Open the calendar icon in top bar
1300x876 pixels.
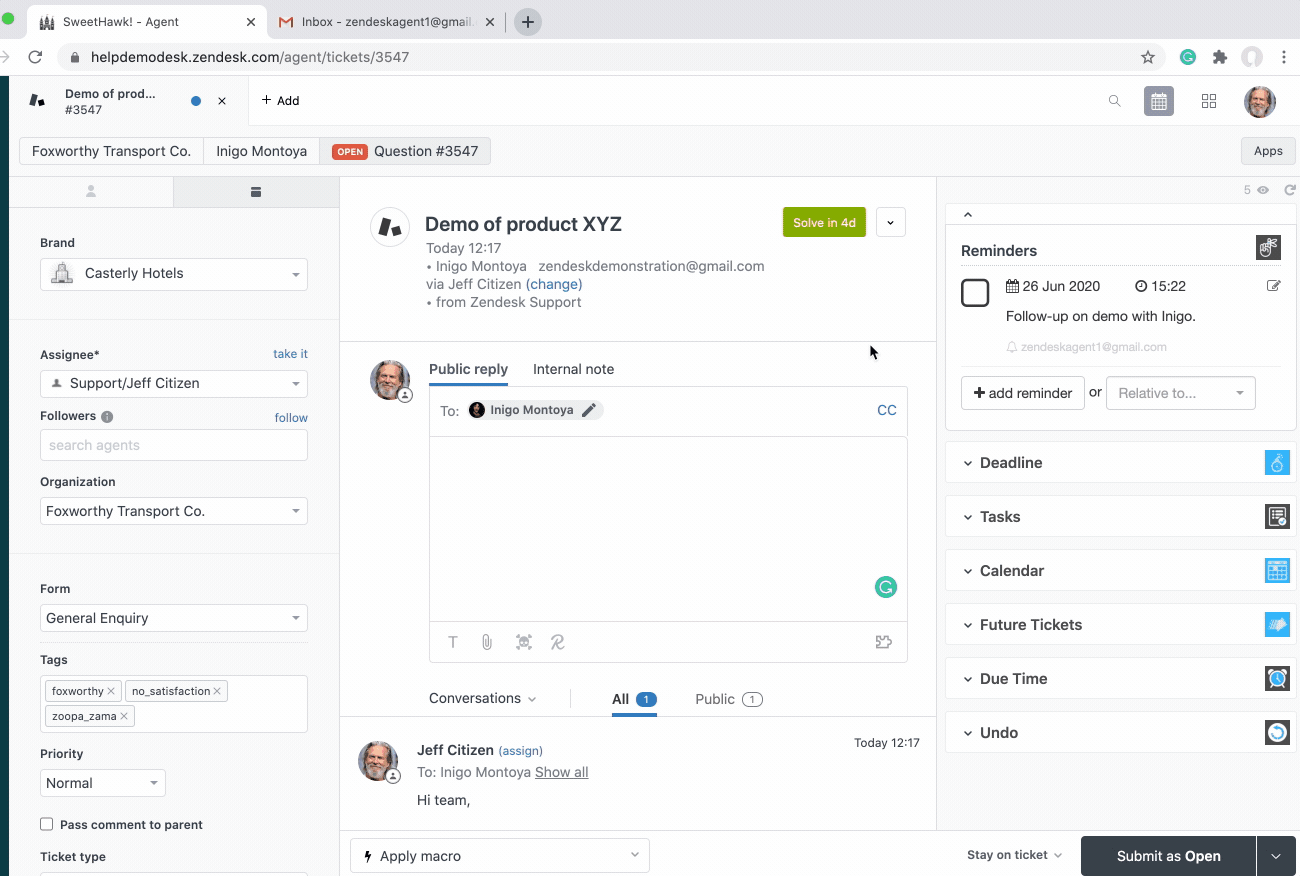1159,101
